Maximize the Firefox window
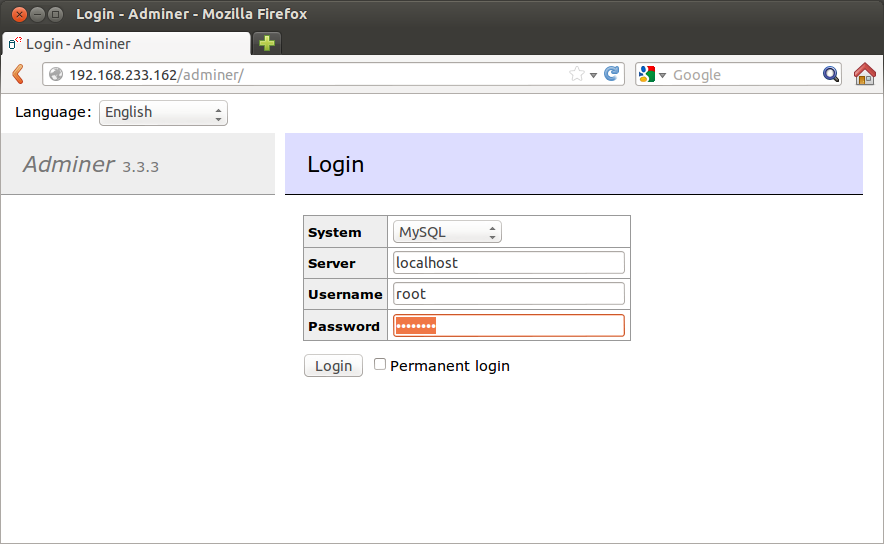Screen dimensions: 884x544 click(55, 14)
